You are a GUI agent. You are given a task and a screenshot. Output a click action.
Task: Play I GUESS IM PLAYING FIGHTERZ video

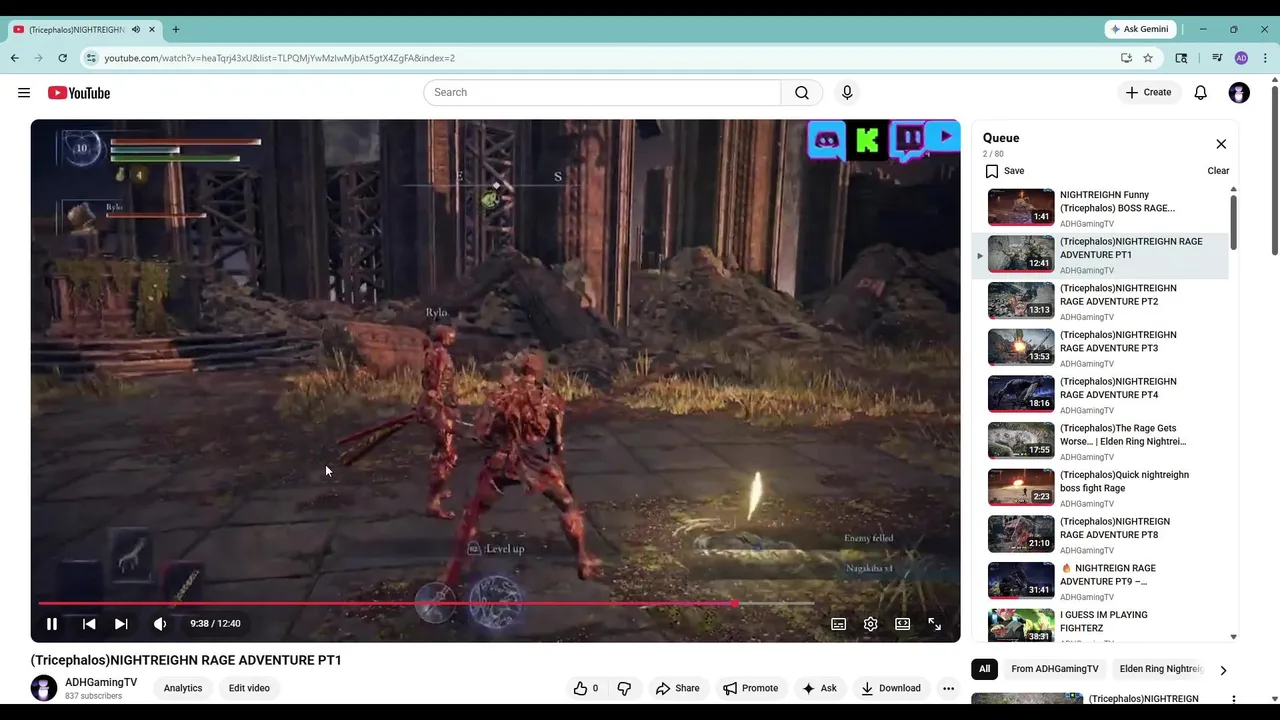(1100, 625)
